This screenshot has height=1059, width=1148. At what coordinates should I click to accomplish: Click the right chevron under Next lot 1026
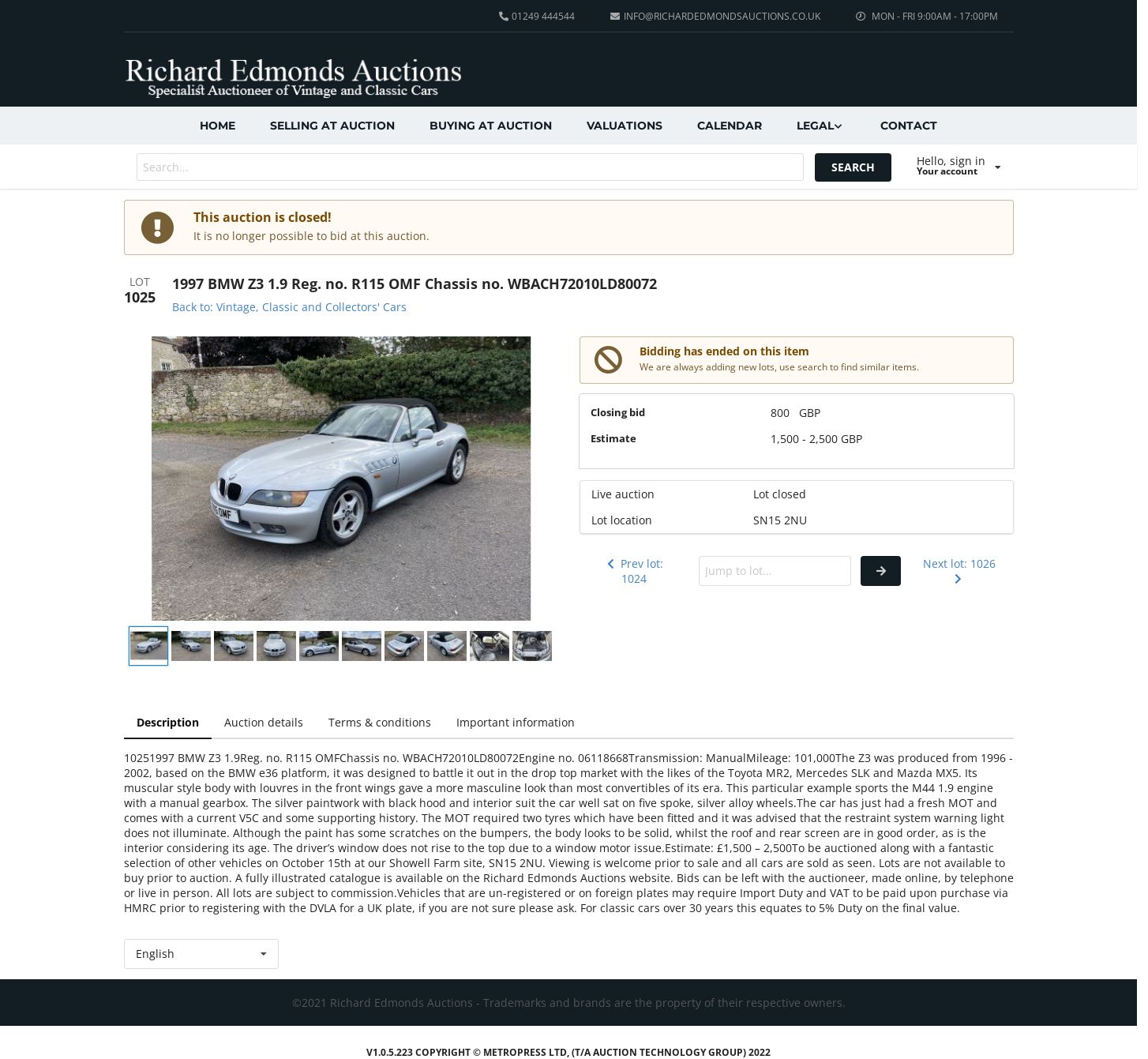[x=958, y=579]
